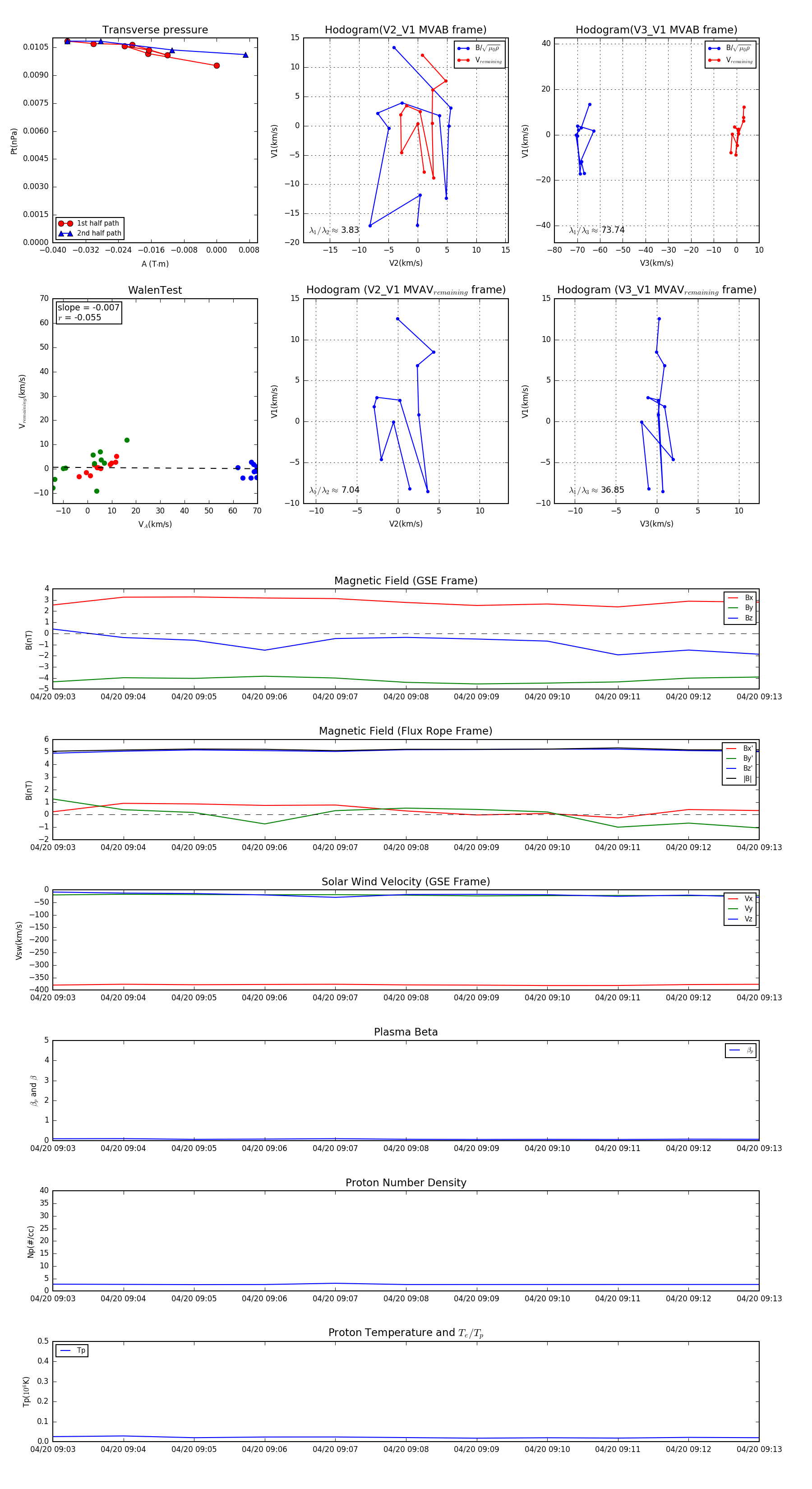Click the eigenvalue ratio value 3.83
Image resolution: width=812 pixels, height=1489 pixels.
tap(350, 230)
